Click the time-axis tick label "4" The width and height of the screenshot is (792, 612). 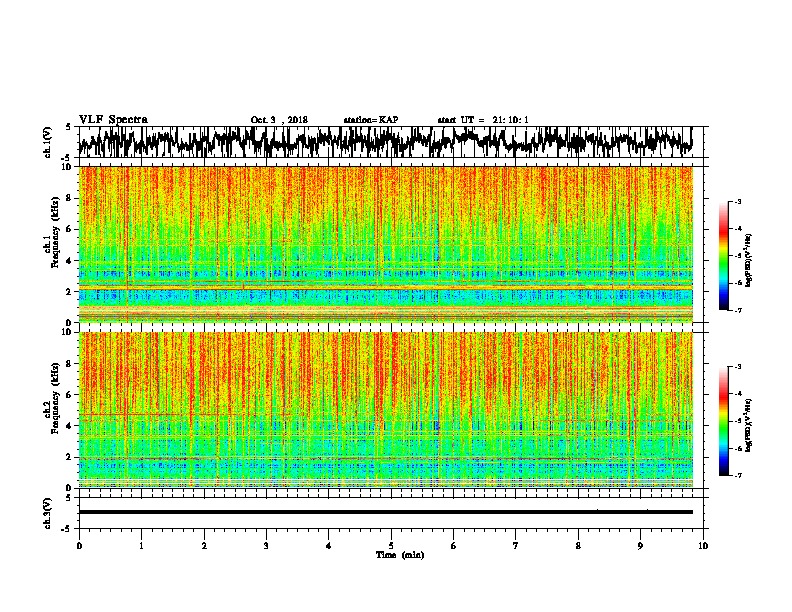point(329,546)
